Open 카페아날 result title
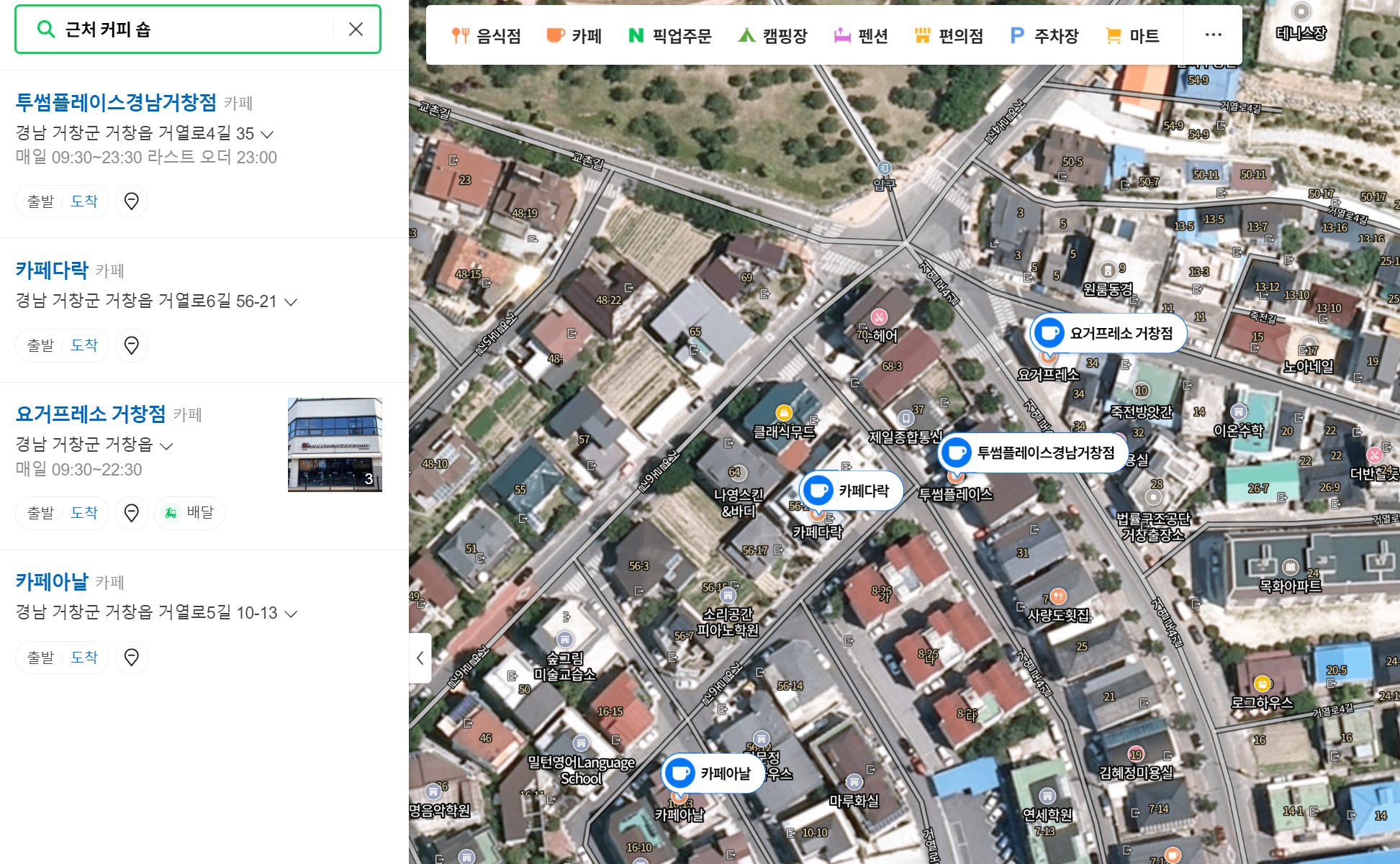This screenshot has height=864, width=1400. (52, 581)
